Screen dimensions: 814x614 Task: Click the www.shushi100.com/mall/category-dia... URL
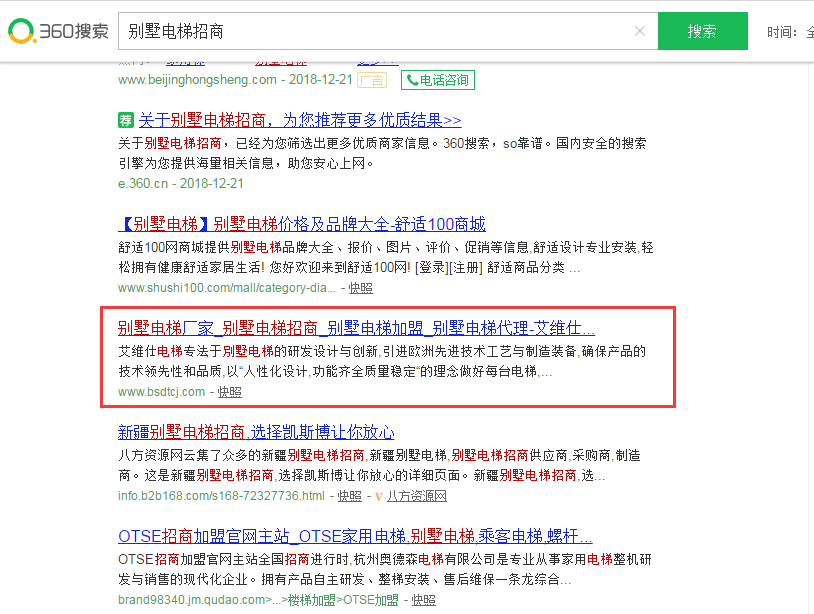[x=227, y=288]
